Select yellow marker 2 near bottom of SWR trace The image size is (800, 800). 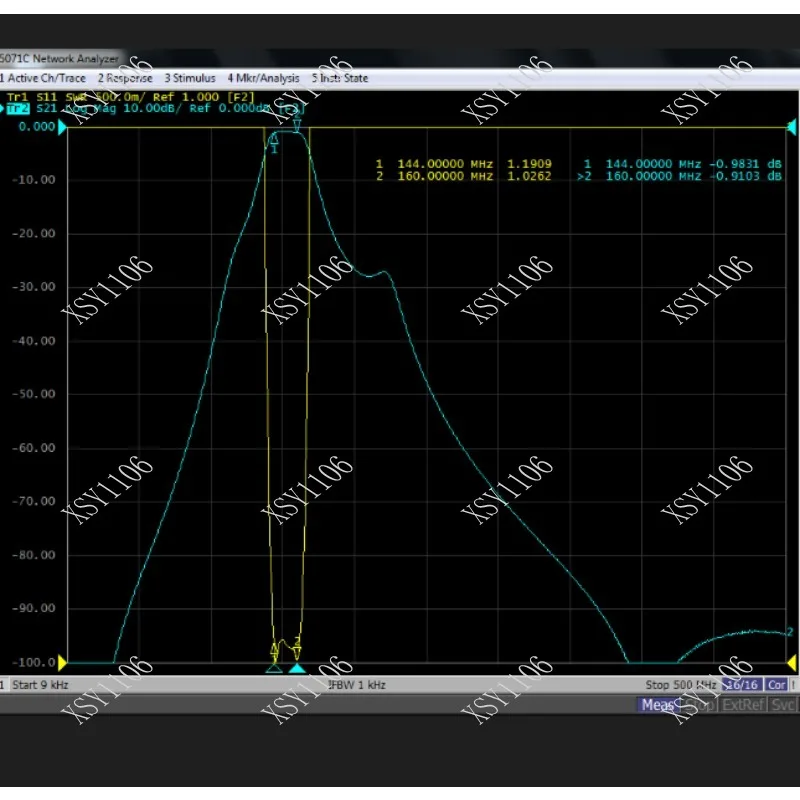(x=297, y=647)
